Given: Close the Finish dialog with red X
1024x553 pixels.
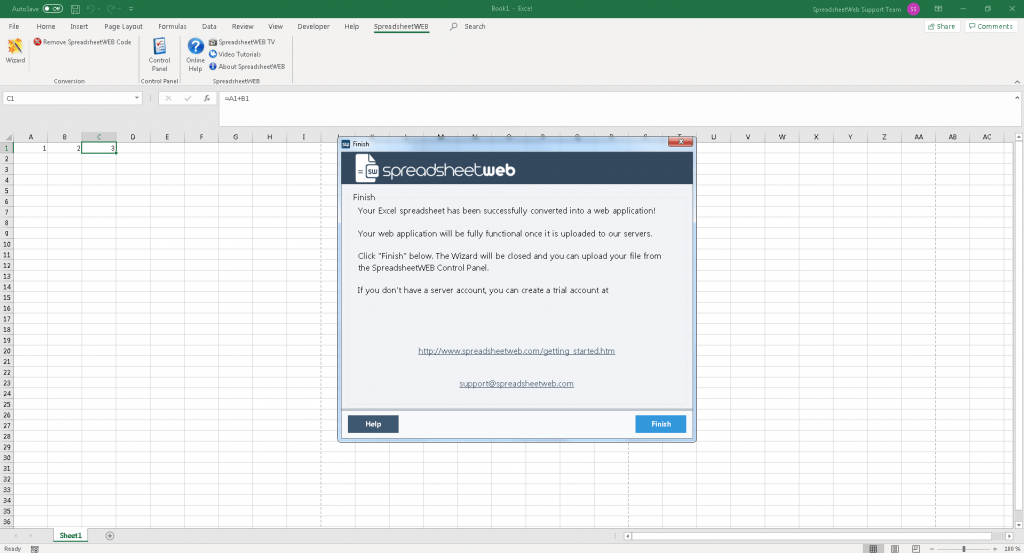Looking at the screenshot, I should click(680, 142).
